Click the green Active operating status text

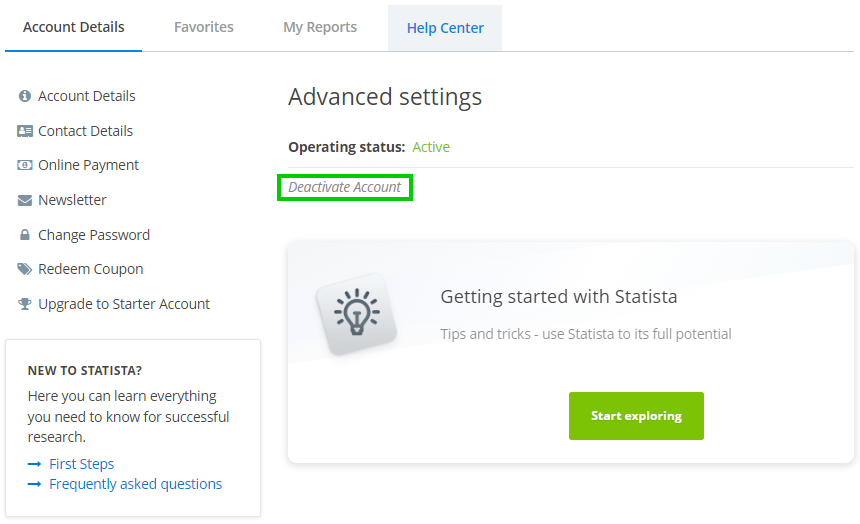[431, 147]
